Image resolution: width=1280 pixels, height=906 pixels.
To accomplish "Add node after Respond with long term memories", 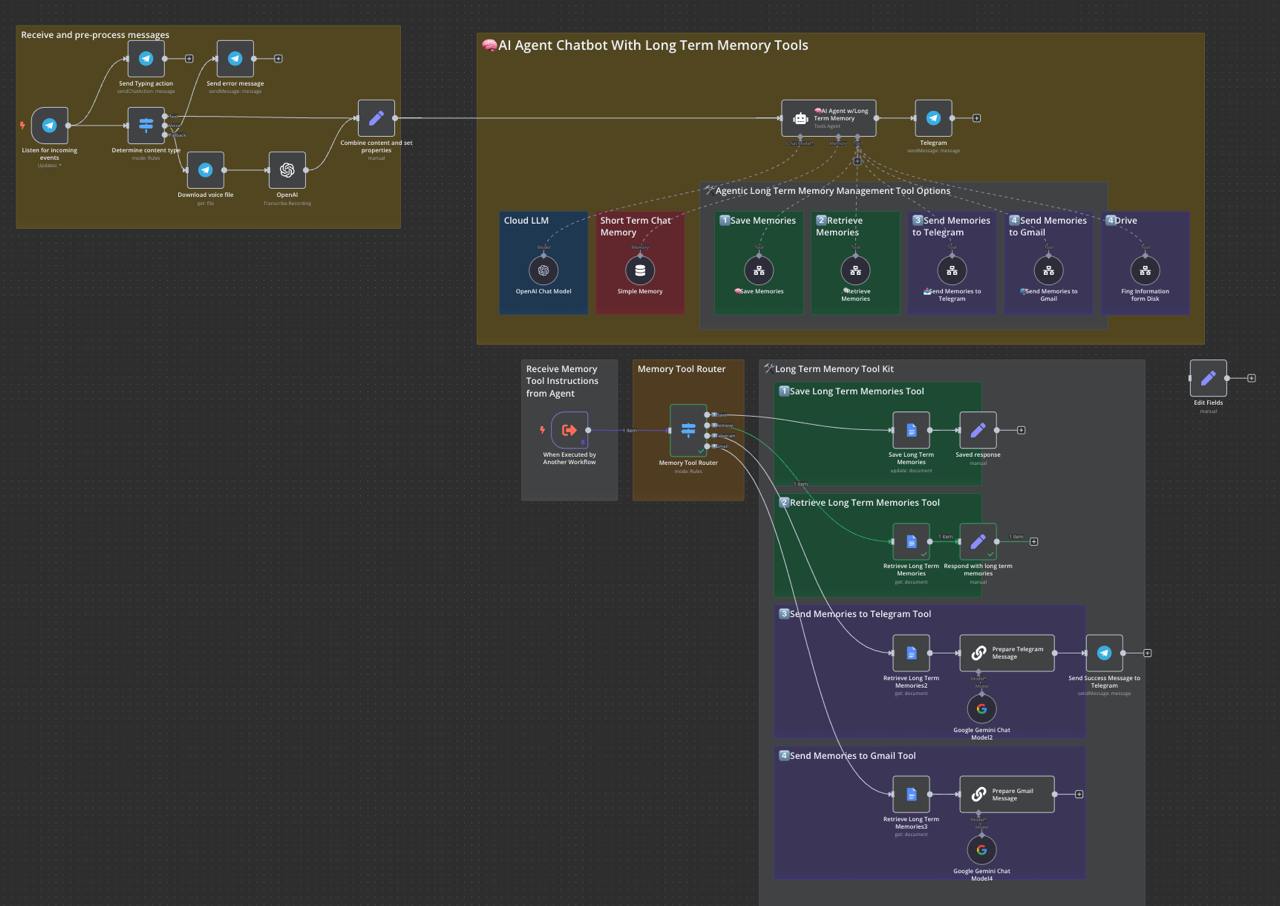I will (1034, 542).
